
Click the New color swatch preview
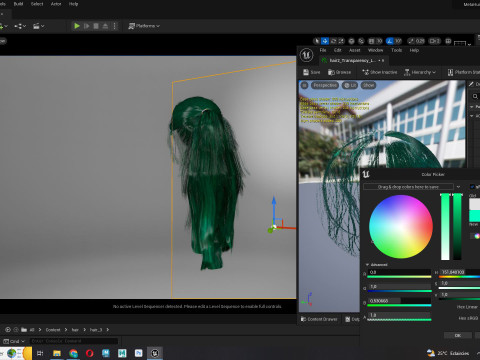[x=475, y=216]
